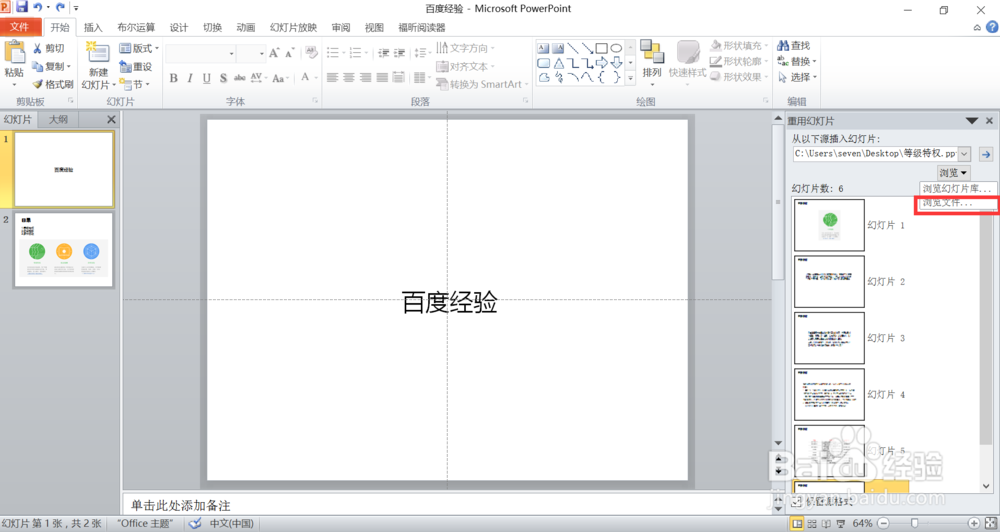
Task: Switch to slide sorter view in status bar
Action: click(x=812, y=524)
